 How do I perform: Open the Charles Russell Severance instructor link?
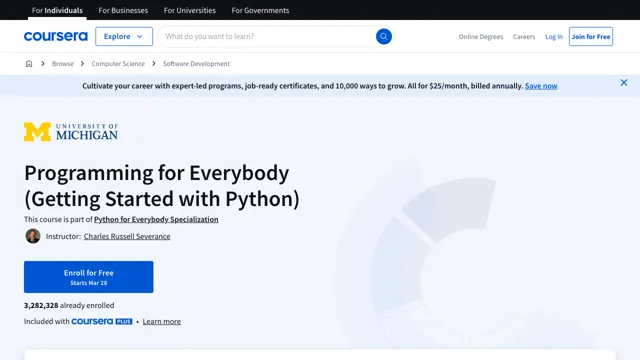(x=127, y=236)
